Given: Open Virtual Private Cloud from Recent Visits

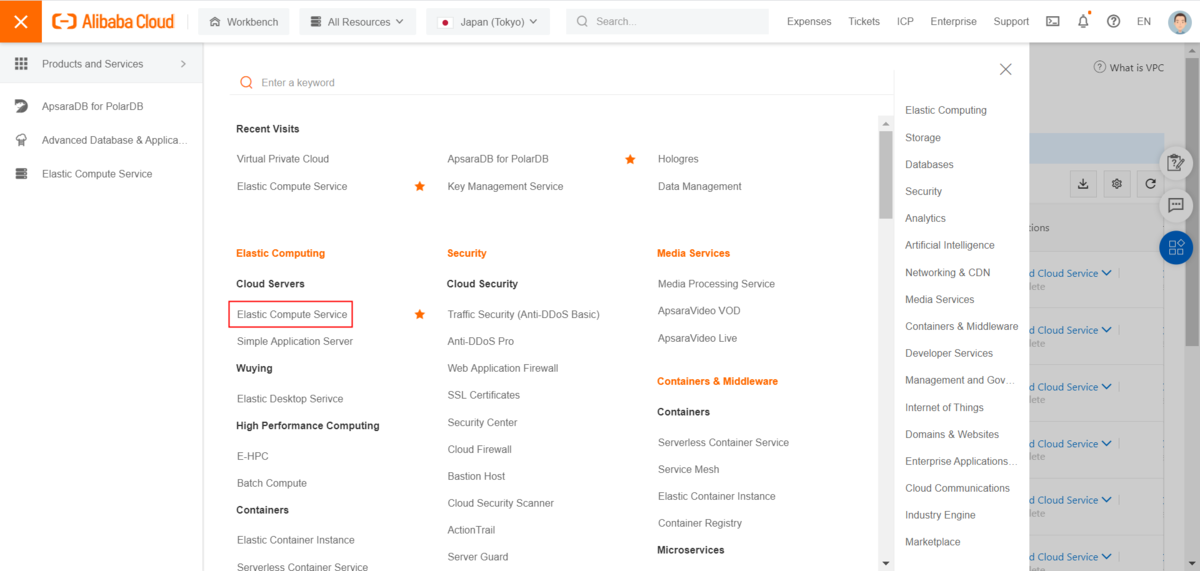Looking at the screenshot, I should pos(283,159).
